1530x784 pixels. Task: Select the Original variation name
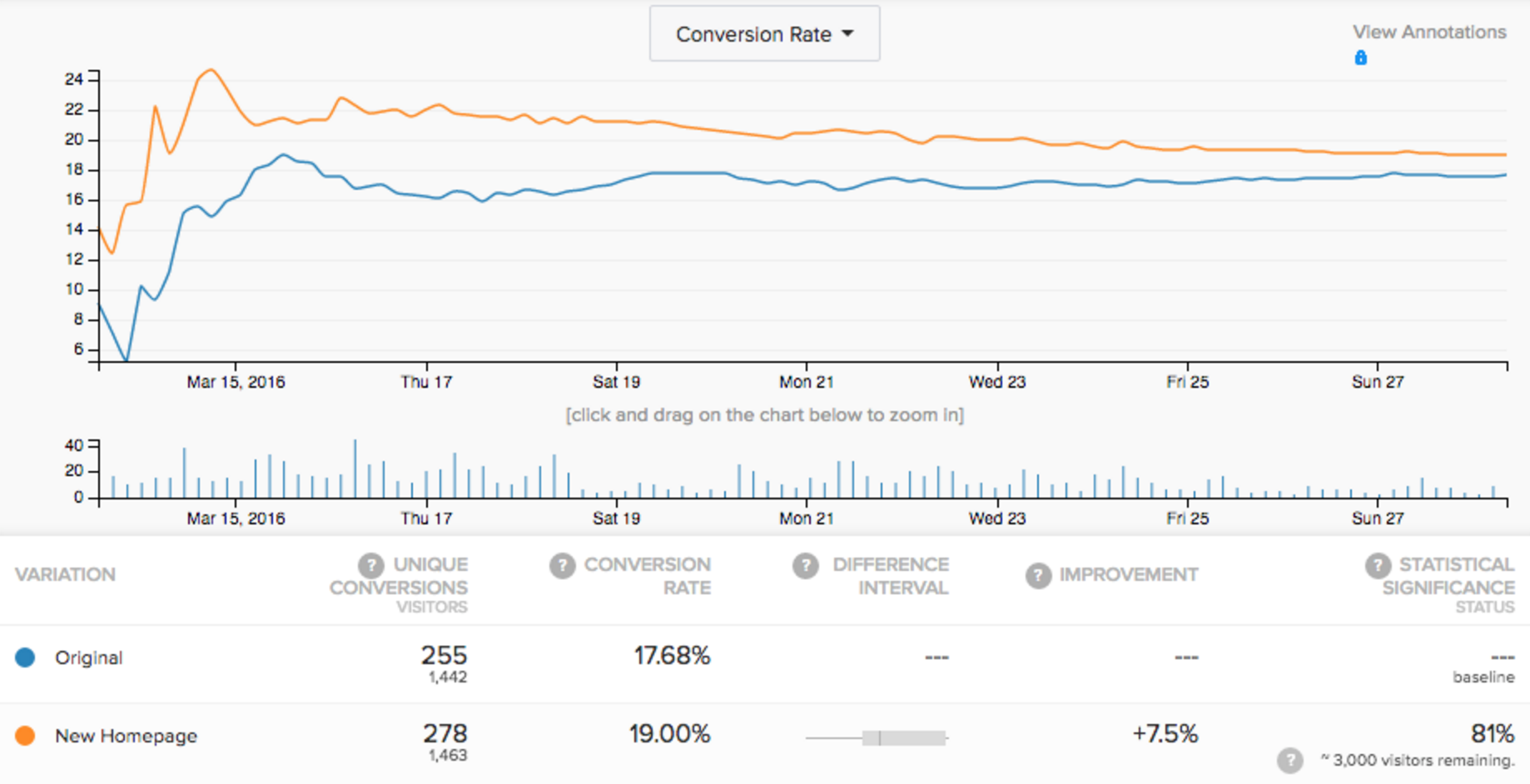tap(88, 657)
